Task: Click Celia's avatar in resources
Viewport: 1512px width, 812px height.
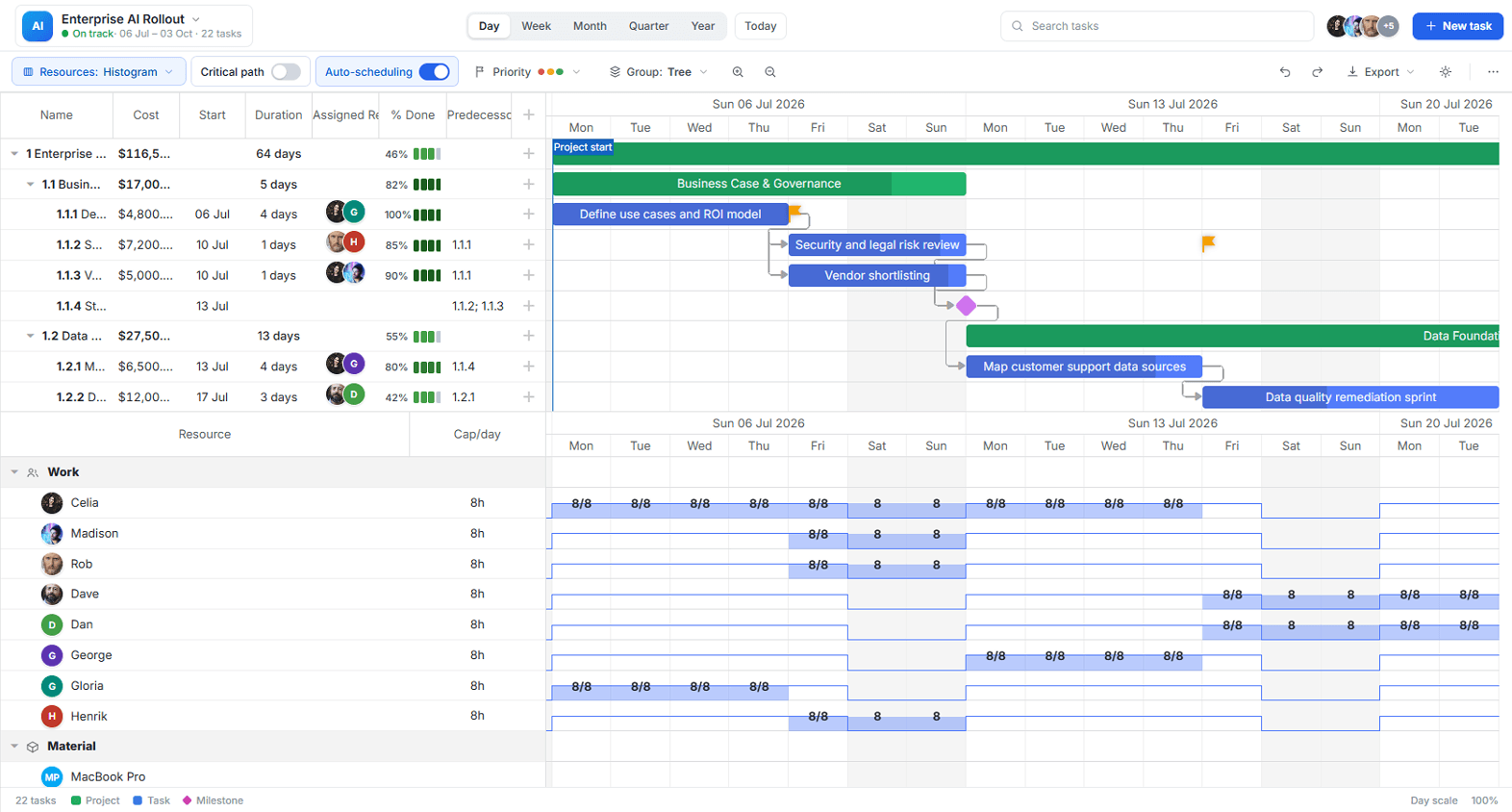Action: 52,503
